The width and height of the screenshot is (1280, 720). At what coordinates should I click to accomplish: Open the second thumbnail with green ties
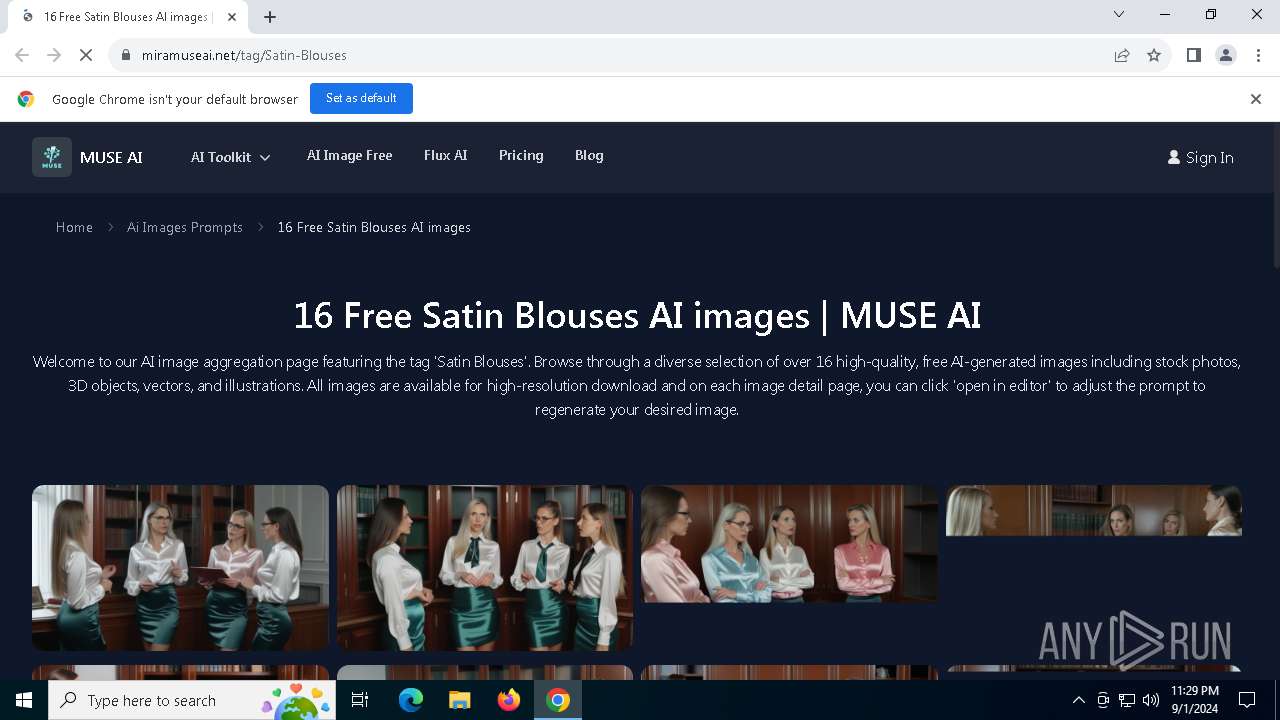point(485,568)
